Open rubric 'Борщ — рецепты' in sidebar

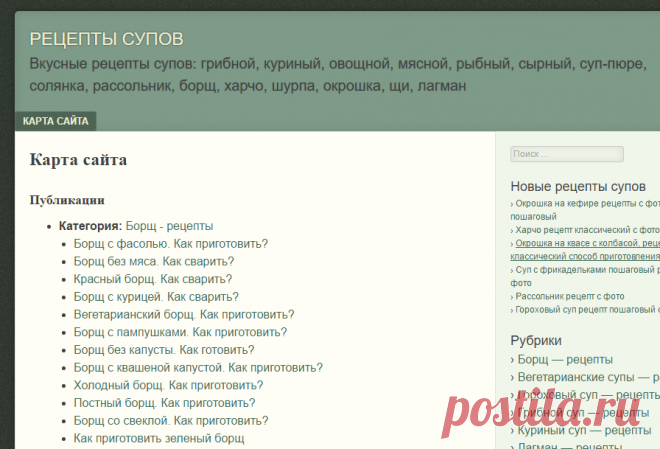pyautogui.click(x=565, y=360)
